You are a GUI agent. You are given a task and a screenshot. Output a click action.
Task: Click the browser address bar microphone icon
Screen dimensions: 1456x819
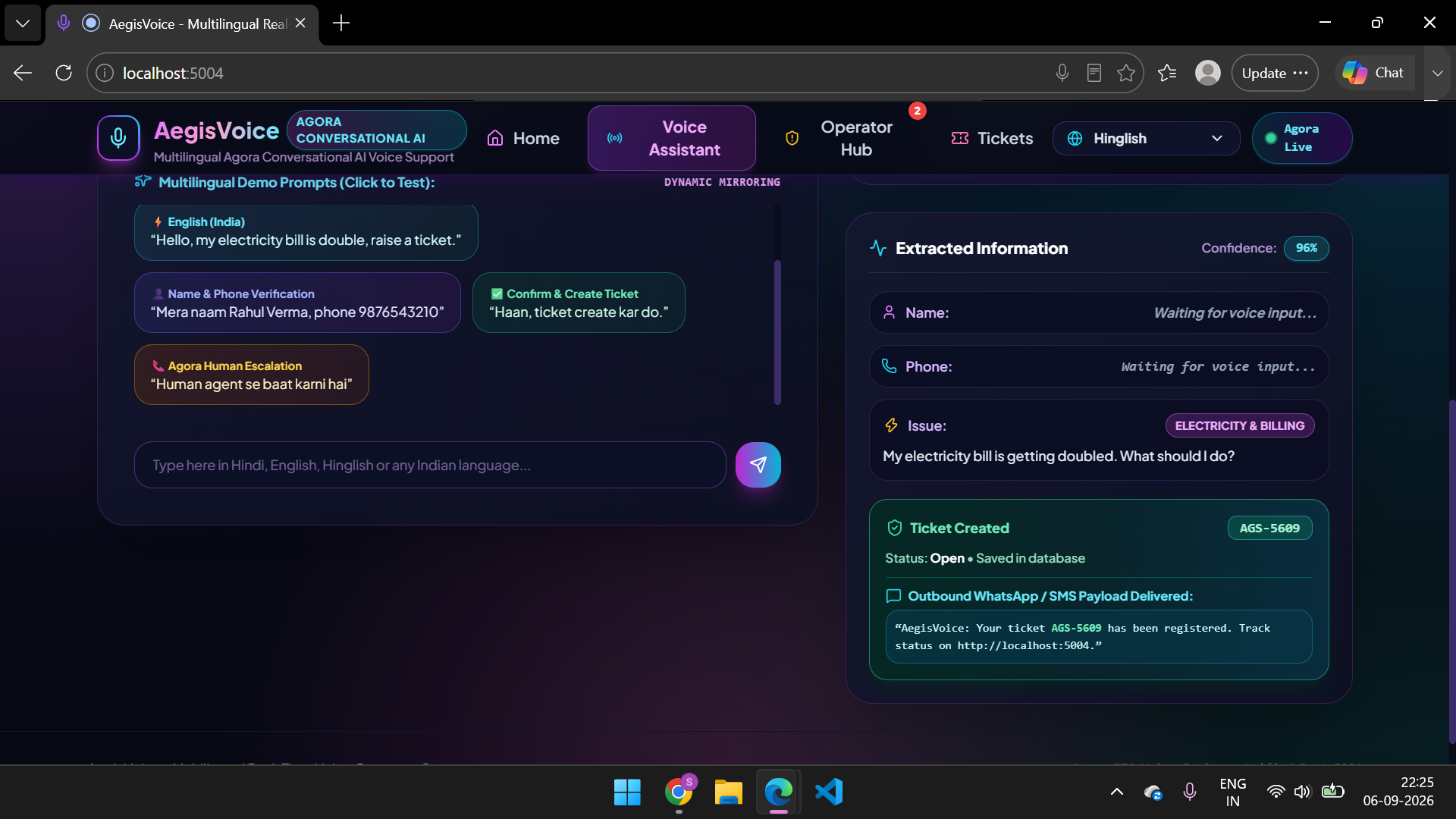click(1062, 73)
